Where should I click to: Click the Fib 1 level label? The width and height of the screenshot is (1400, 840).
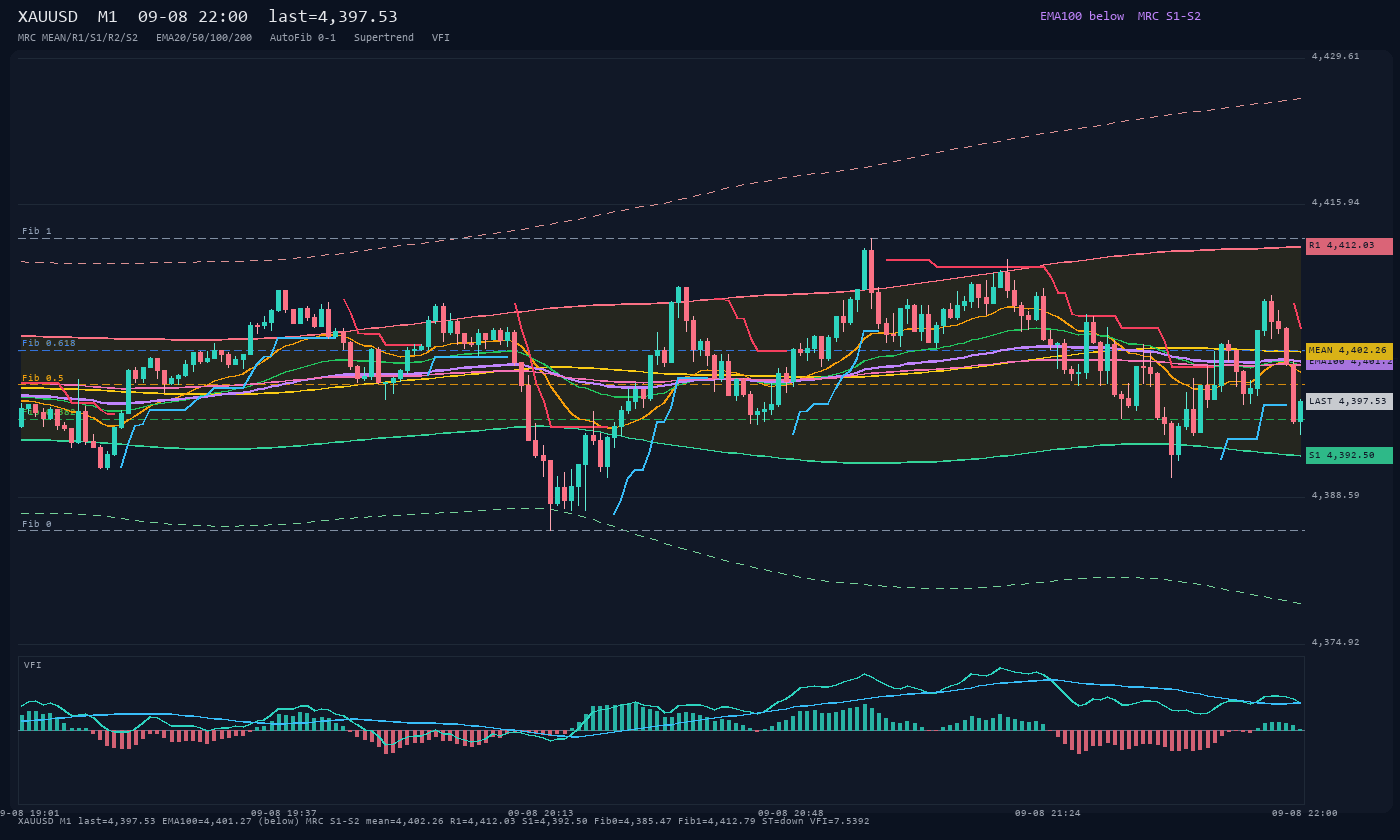(37, 231)
